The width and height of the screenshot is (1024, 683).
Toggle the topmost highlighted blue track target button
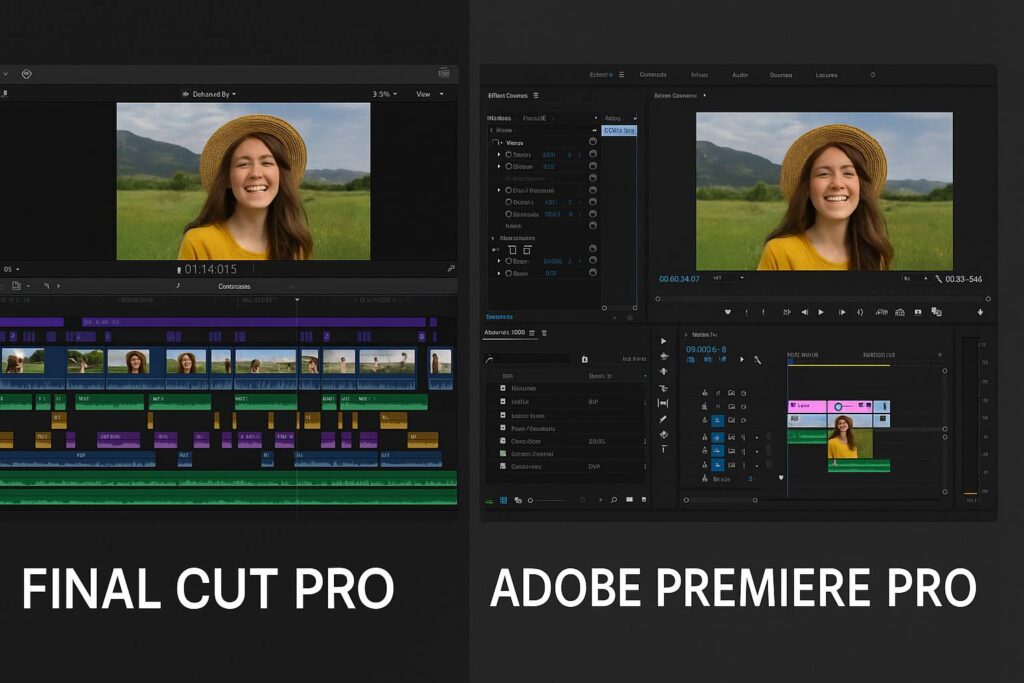[x=717, y=421]
